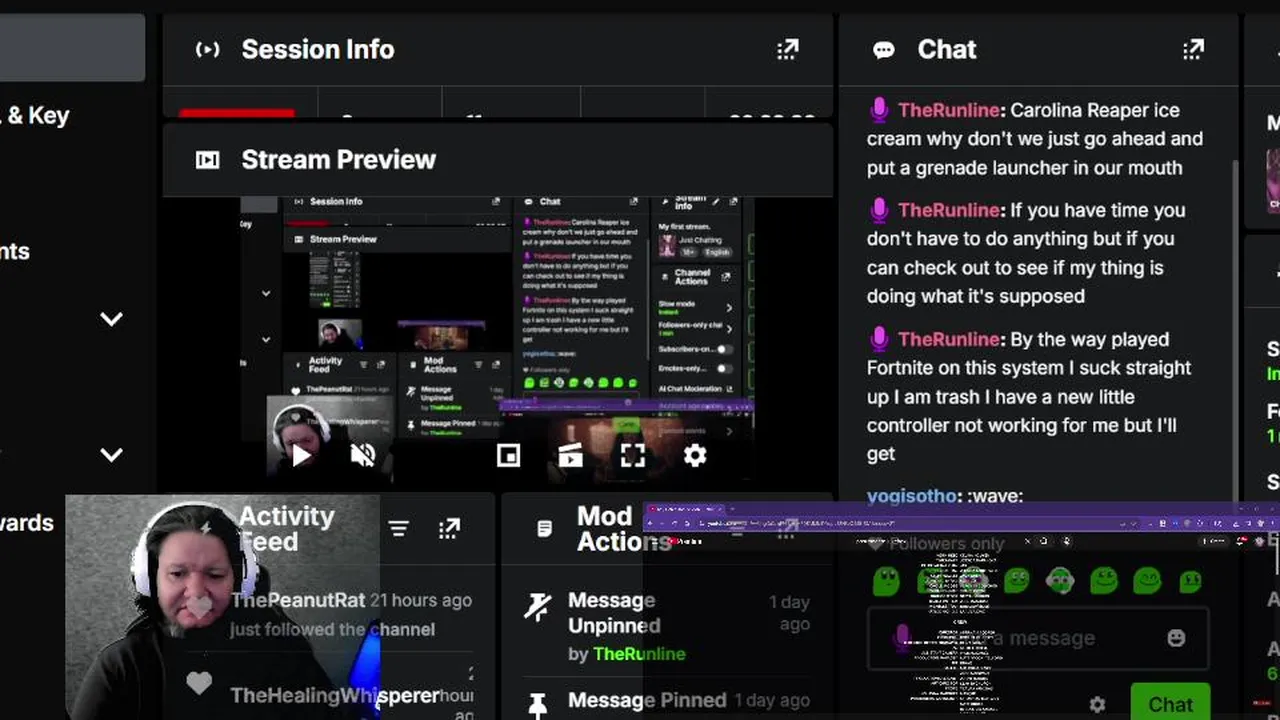This screenshot has width=1280, height=720.
Task: Click the Message Pinned pin icon
Action: [538, 706]
